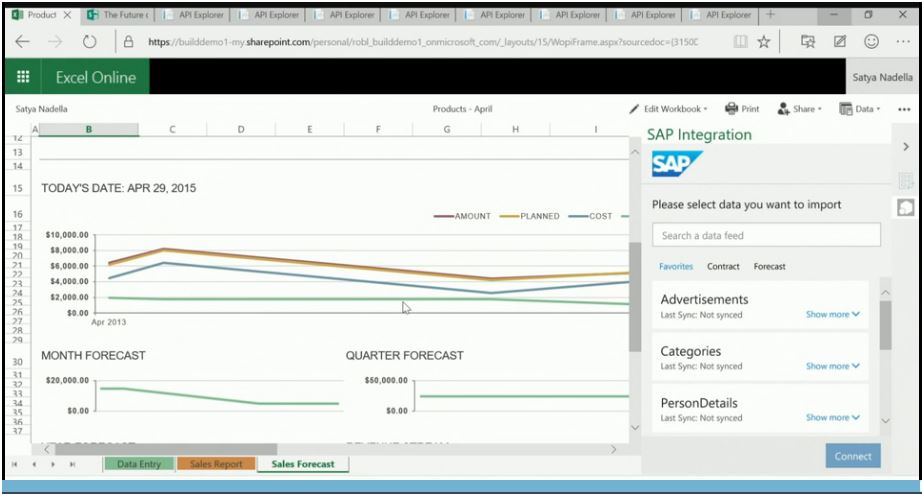The image size is (922, 494).
Task: Select column G header
Action: coord(447,129)
